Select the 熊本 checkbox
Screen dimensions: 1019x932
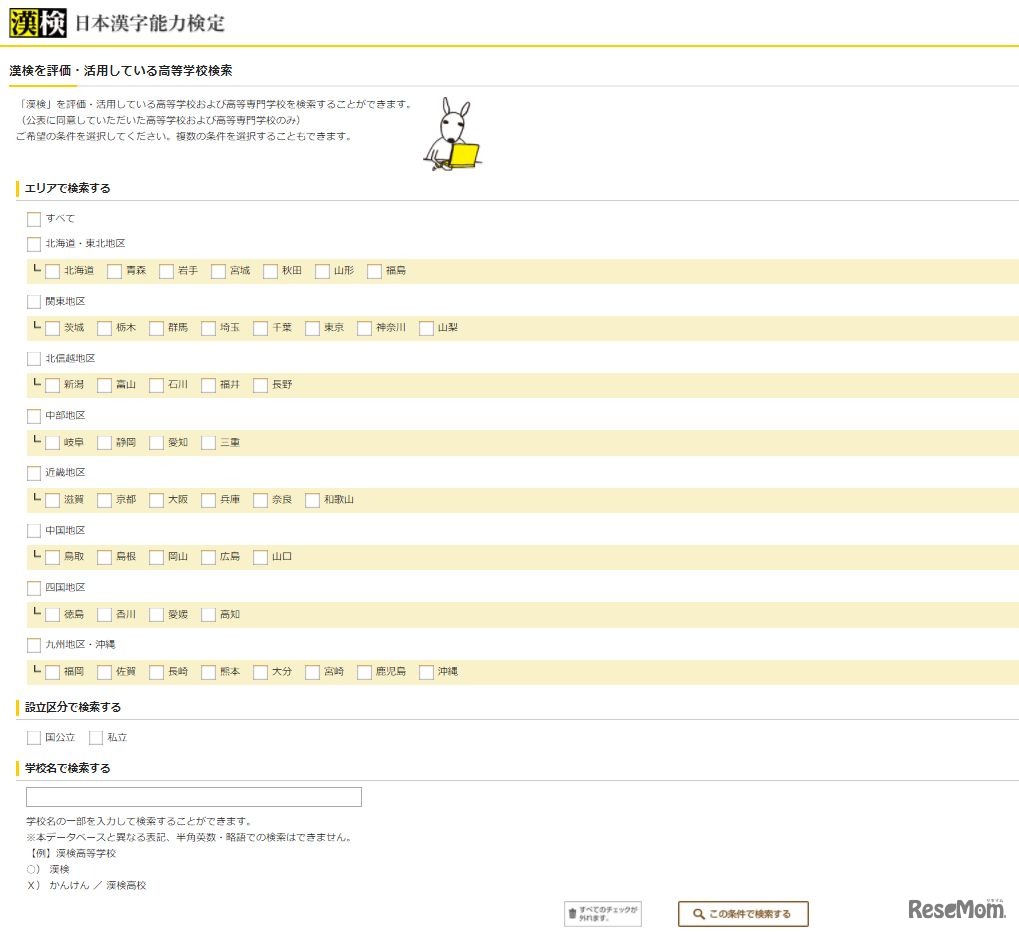click(x=209, y=672)
